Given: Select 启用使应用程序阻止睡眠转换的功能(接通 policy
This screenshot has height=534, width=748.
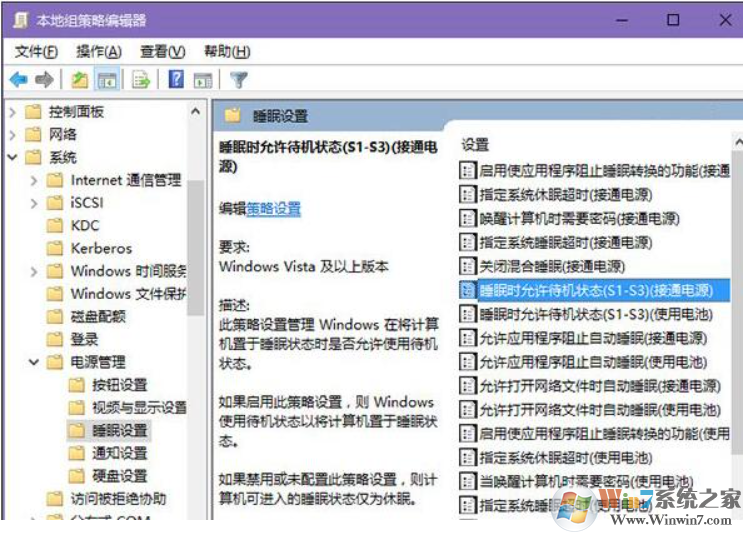Looking at the screenshot, I should (594, 170).
